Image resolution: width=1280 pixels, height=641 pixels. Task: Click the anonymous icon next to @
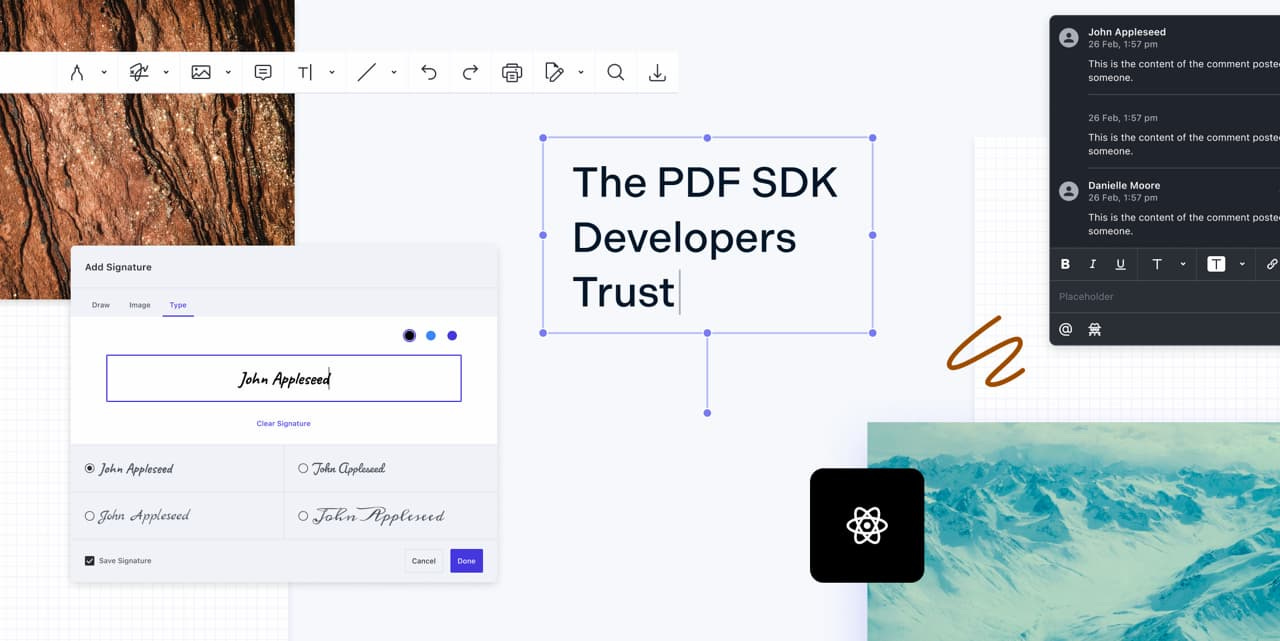coord(1094,329)
